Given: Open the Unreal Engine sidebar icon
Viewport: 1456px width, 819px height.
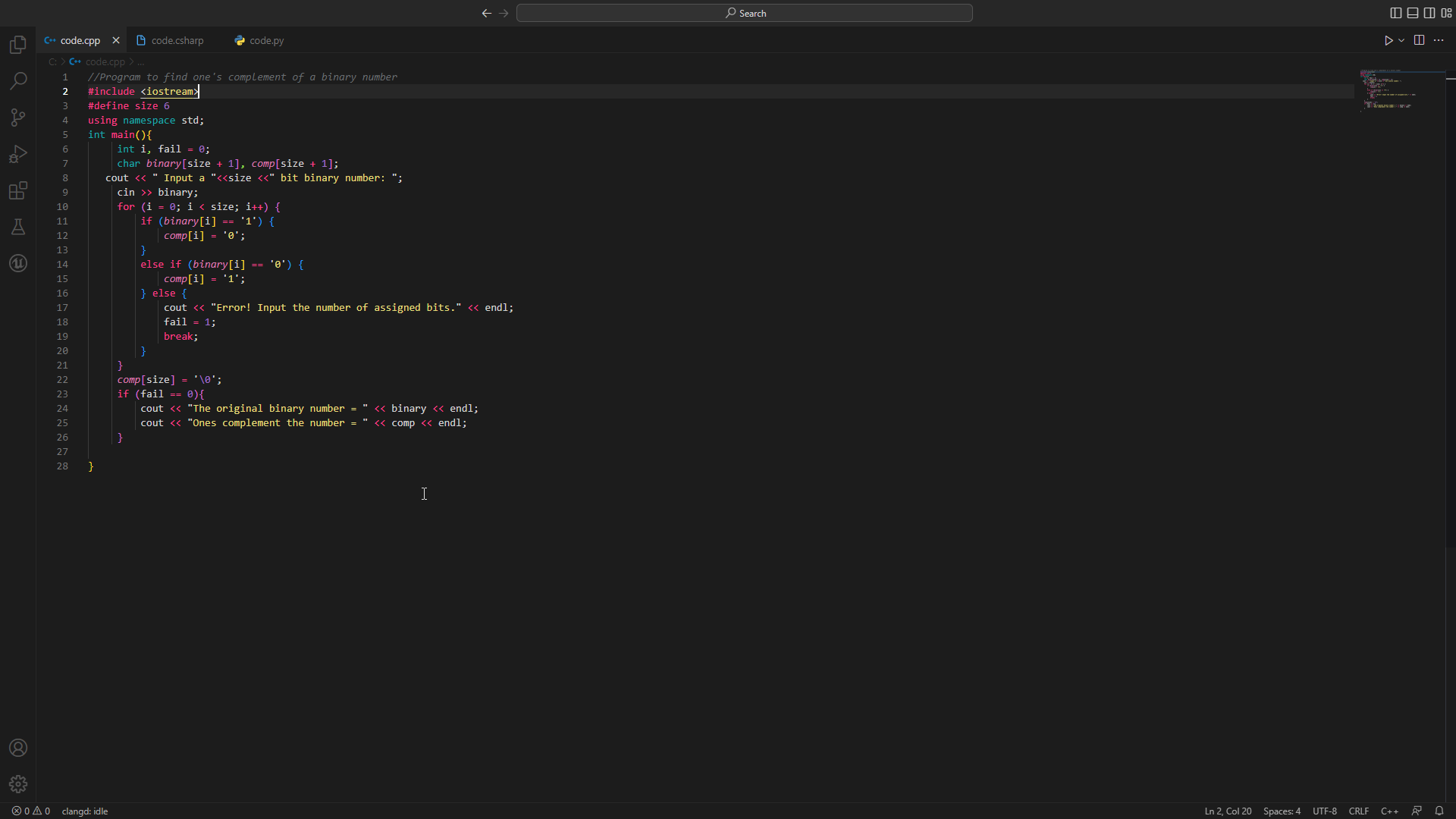Looking at the screenshot, I should (18, 263).
